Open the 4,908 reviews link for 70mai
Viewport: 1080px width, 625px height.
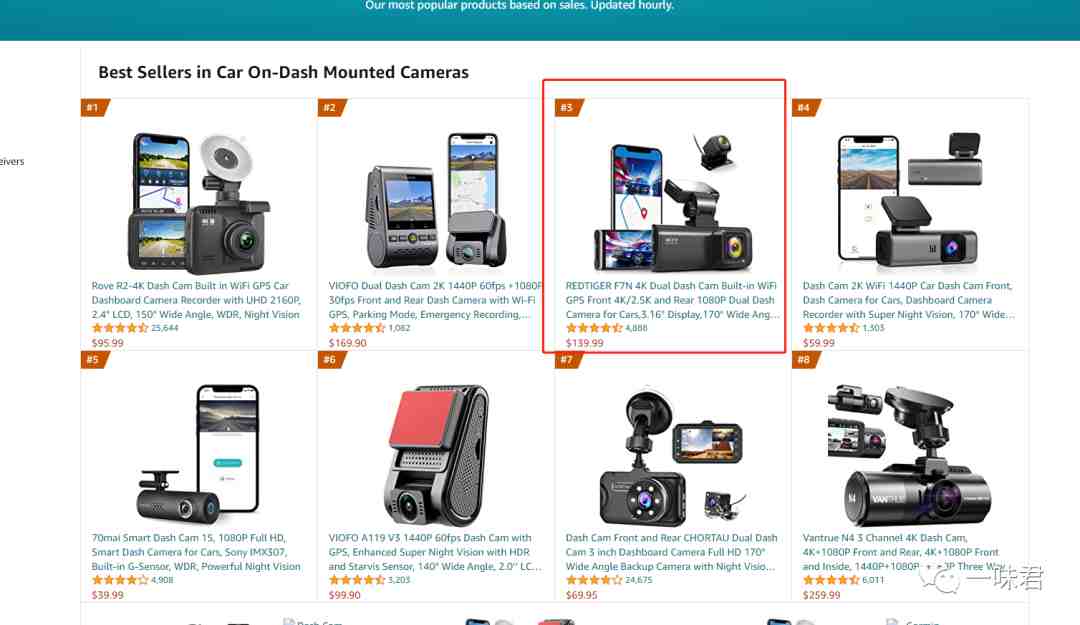[x=162, y=580]
